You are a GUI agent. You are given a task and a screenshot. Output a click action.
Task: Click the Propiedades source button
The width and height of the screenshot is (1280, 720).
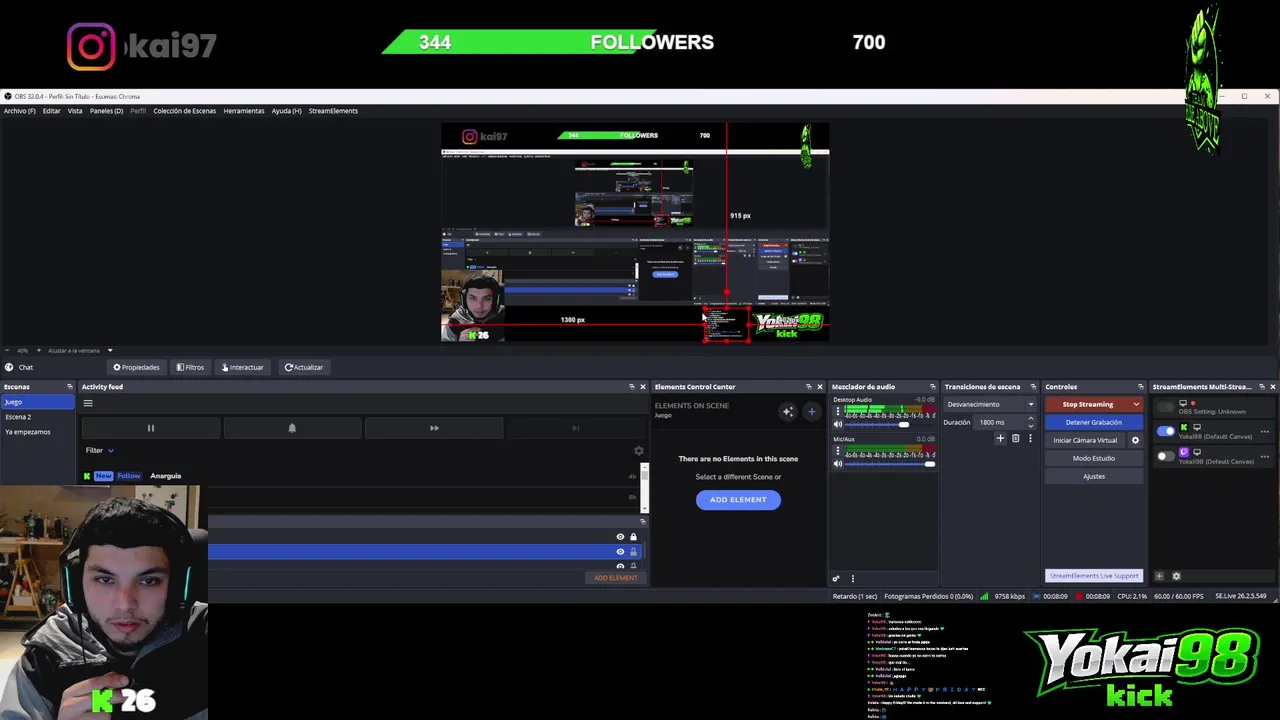pos(136,367)
